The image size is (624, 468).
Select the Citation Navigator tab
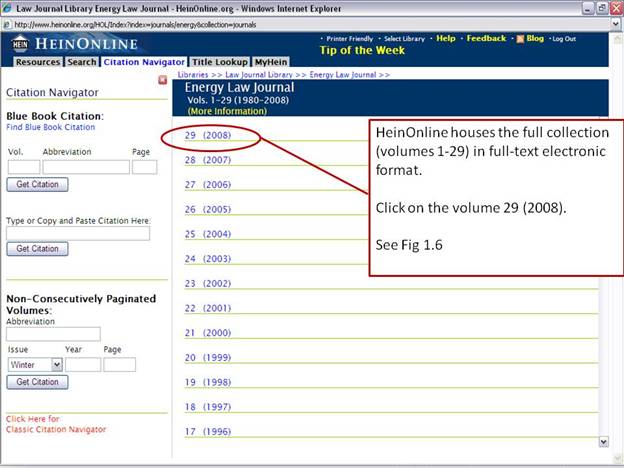point(144,62)
